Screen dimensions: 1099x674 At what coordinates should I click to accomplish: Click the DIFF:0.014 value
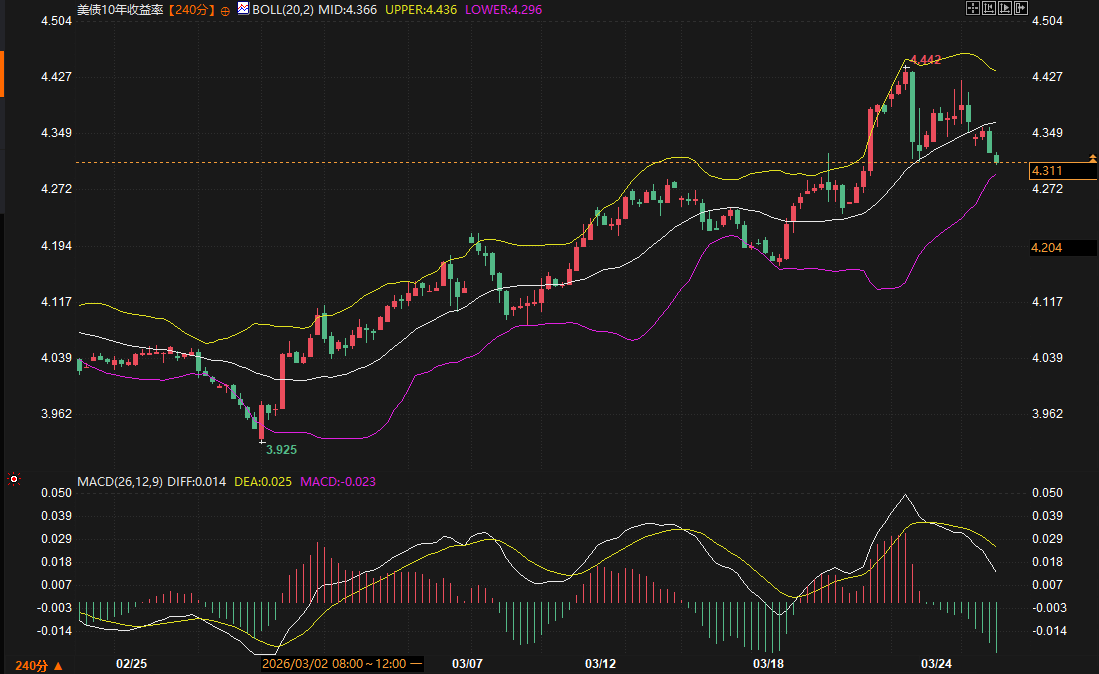(196, 481)
